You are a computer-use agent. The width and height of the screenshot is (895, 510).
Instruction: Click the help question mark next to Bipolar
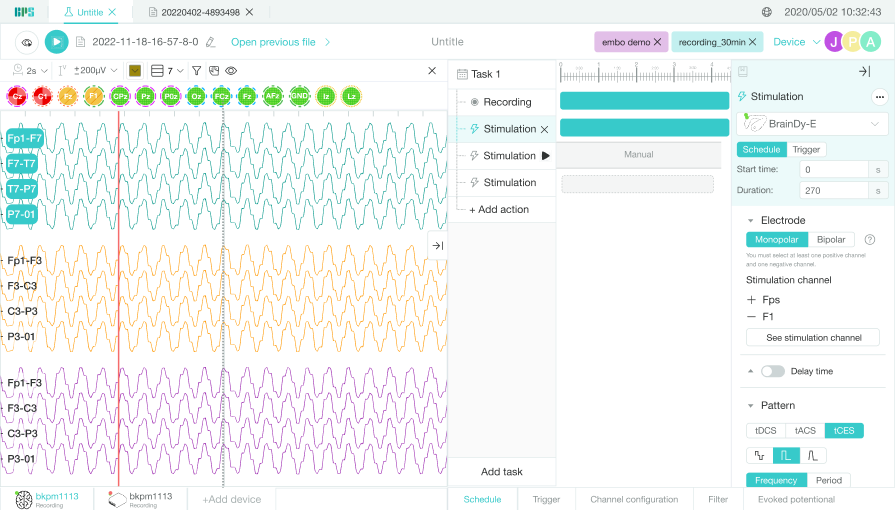(870, 239)
